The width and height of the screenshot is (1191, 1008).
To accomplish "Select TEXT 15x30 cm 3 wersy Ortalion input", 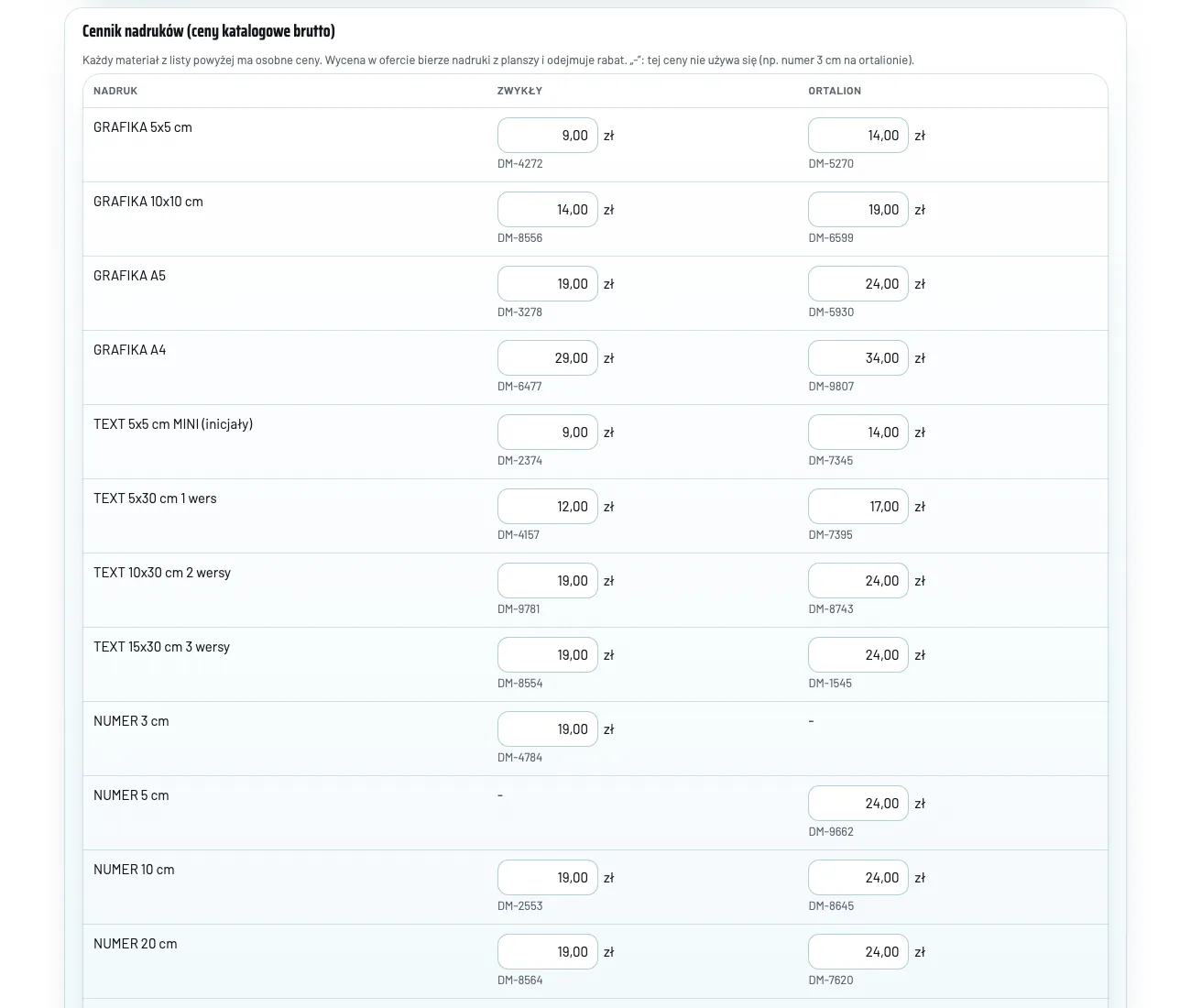I will (x=858, y=655).
